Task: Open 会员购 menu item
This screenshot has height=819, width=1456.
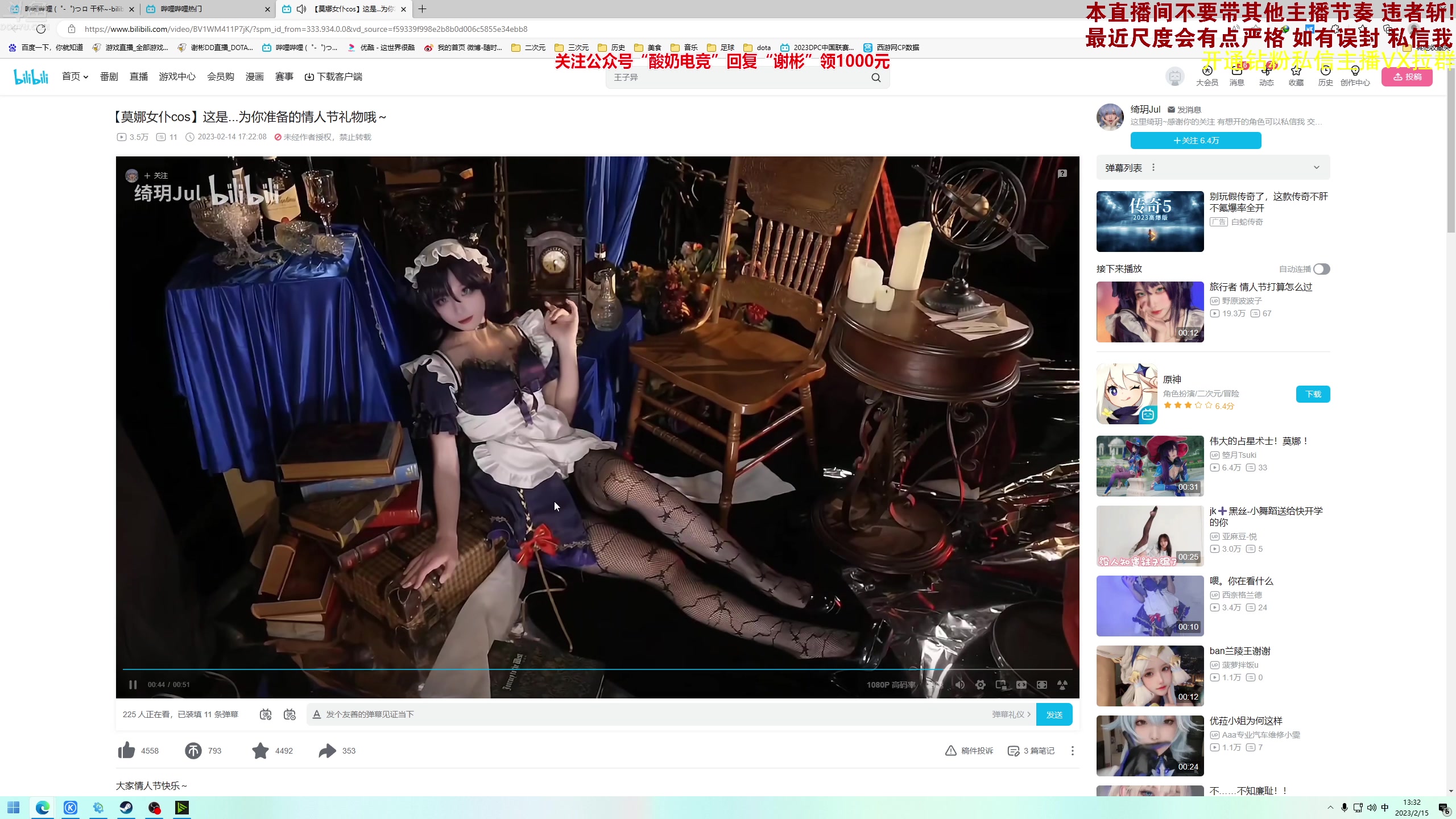Action: pos(221,77)
